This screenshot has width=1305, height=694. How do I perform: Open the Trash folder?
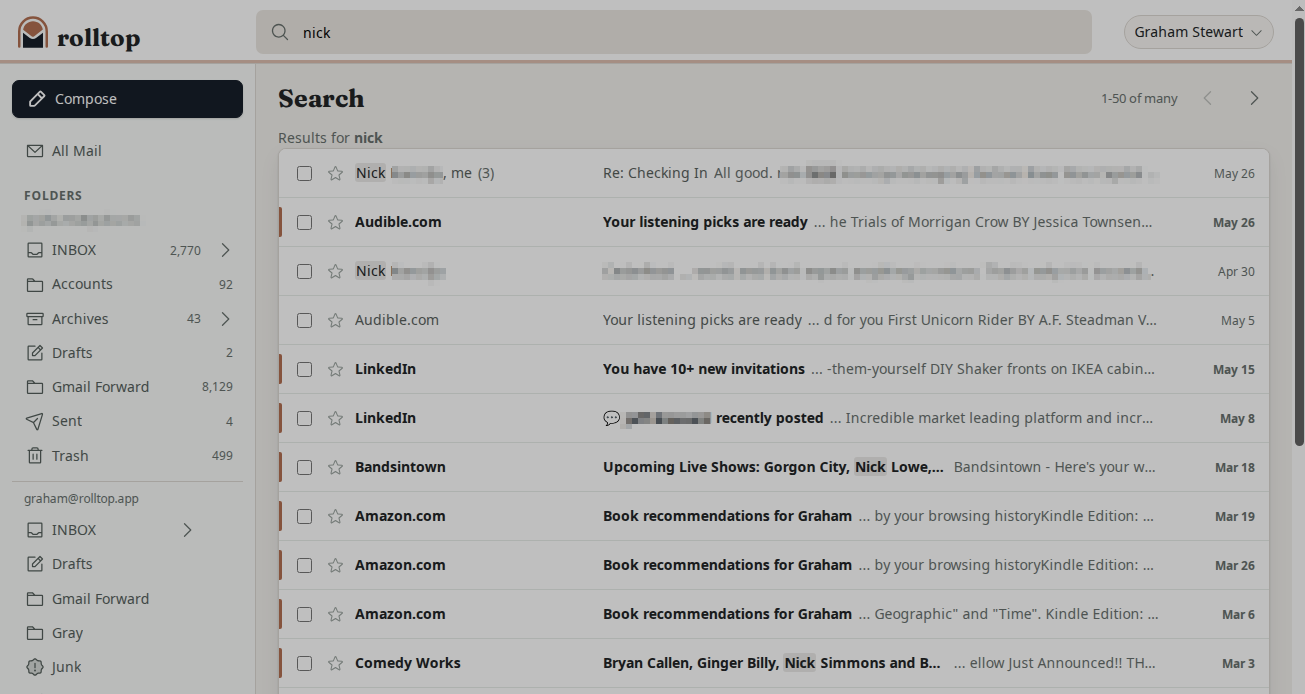coord(127,456)
